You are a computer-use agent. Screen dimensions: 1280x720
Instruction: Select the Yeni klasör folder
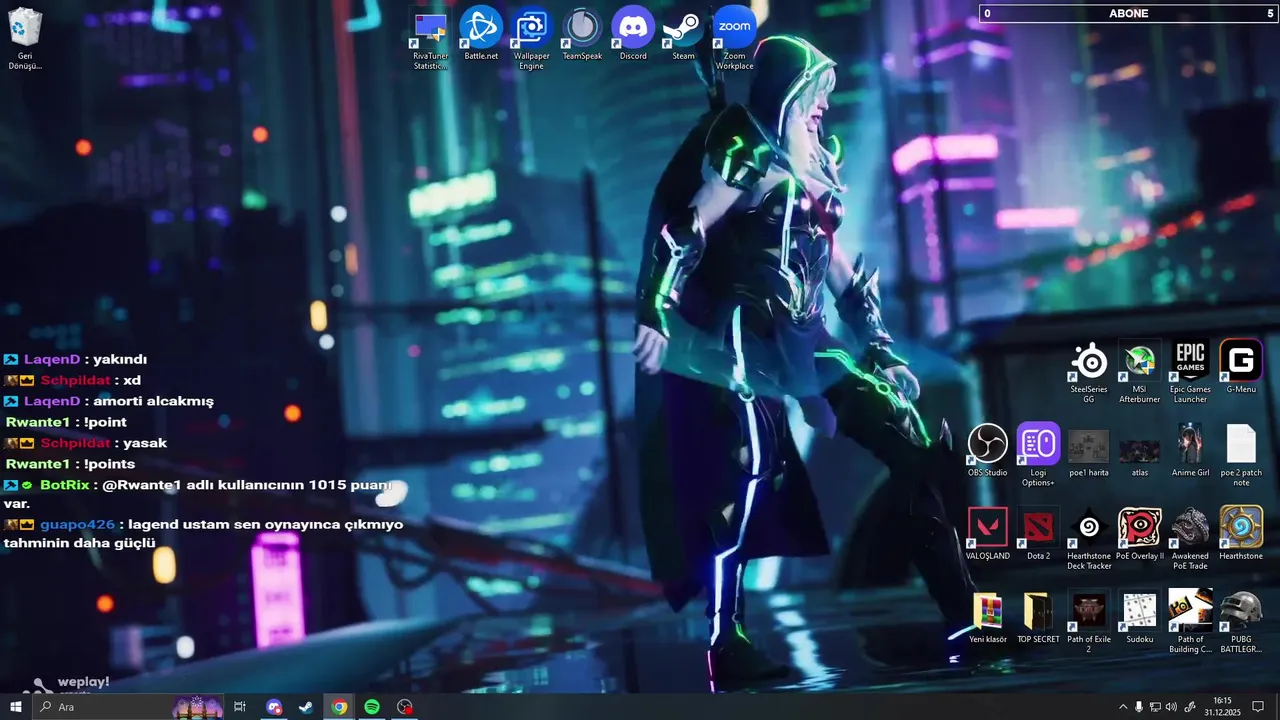(x=988, y=616)
